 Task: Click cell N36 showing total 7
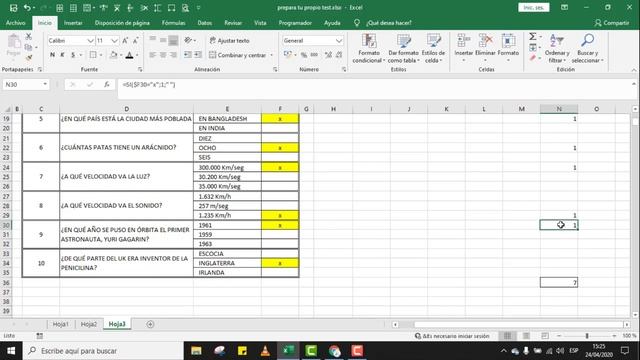point(559,282)
